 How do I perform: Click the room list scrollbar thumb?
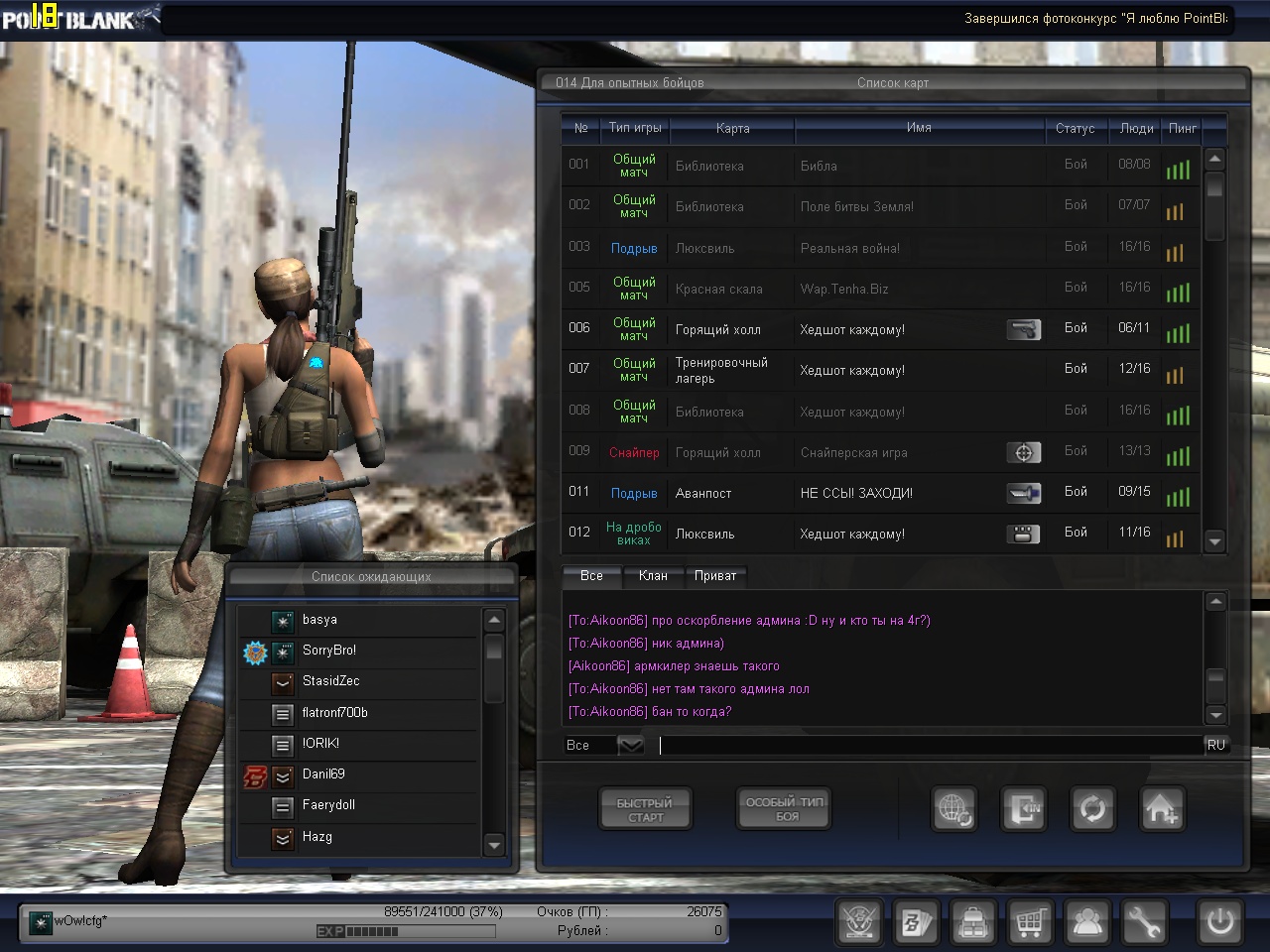(1214, 206)
